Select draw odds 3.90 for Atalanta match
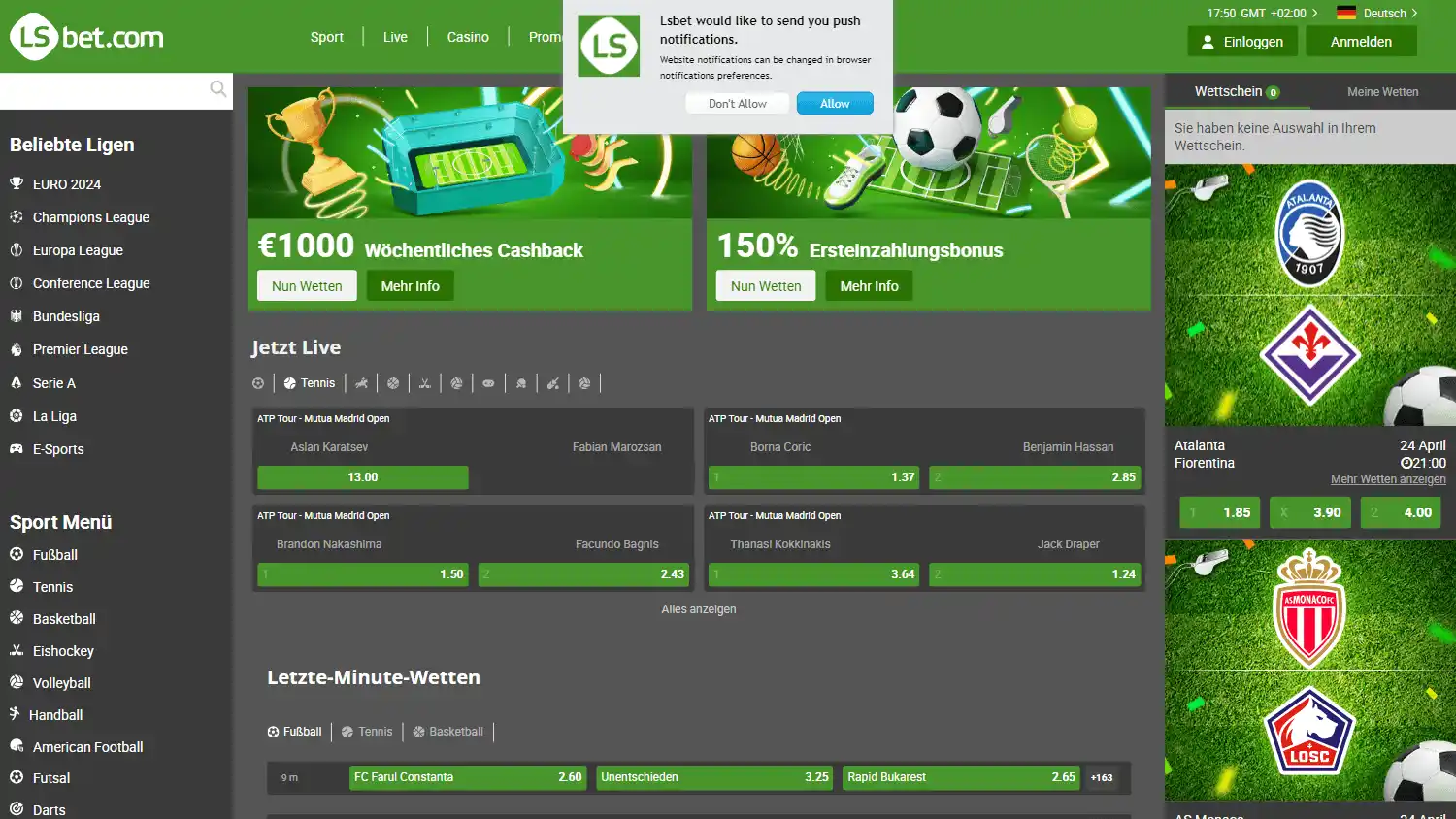 tap(1309, 512)
